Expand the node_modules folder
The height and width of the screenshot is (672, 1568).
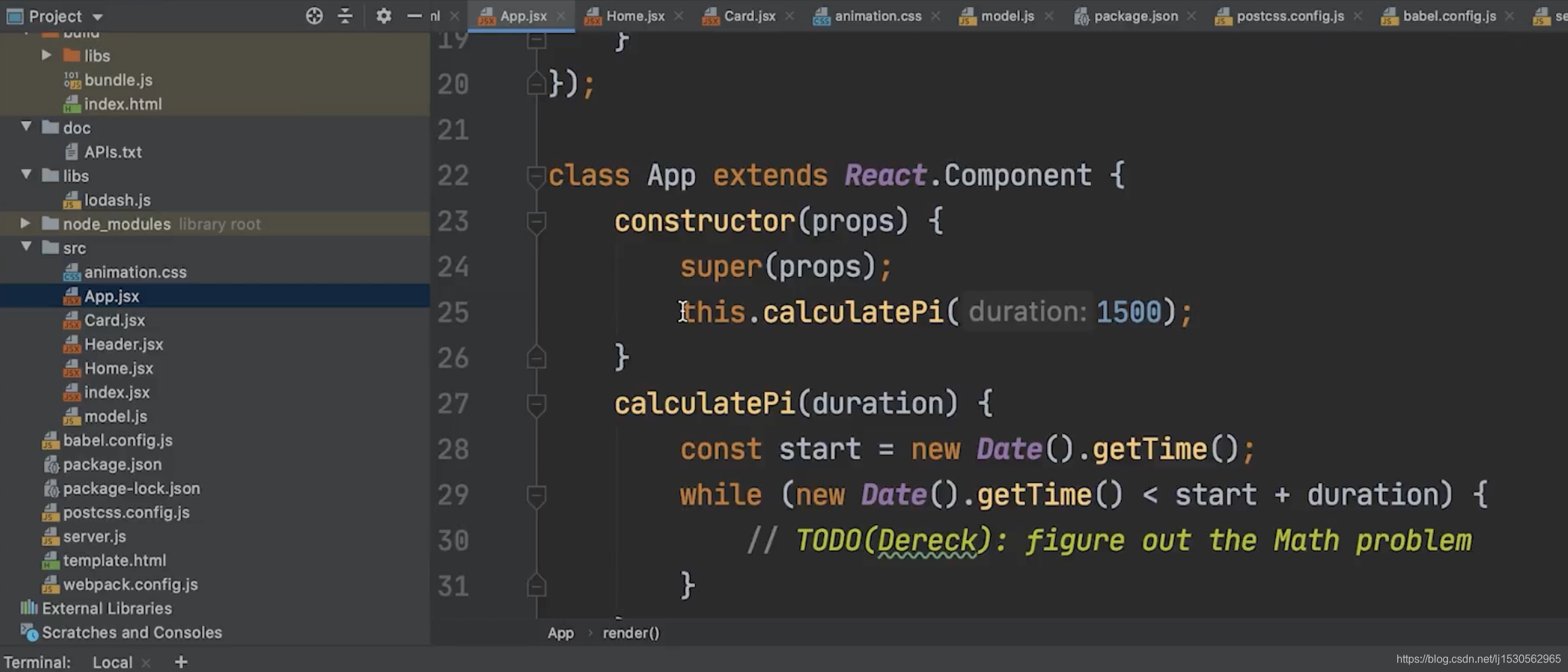(x=25, y=223)
